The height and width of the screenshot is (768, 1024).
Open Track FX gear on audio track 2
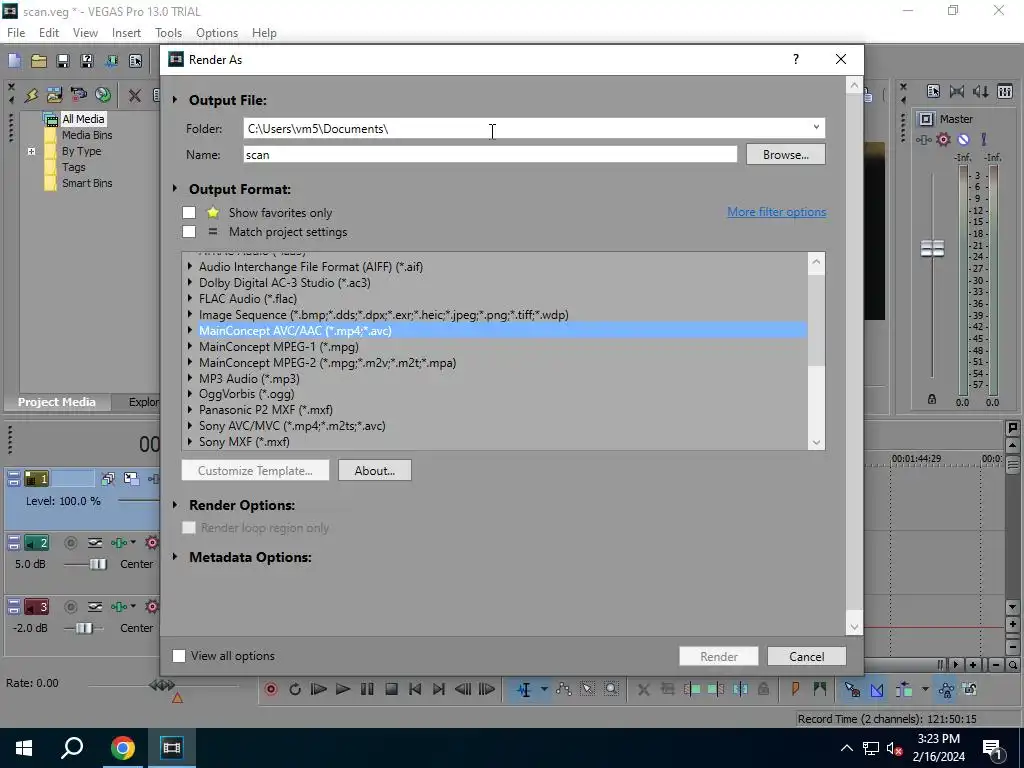152,542
